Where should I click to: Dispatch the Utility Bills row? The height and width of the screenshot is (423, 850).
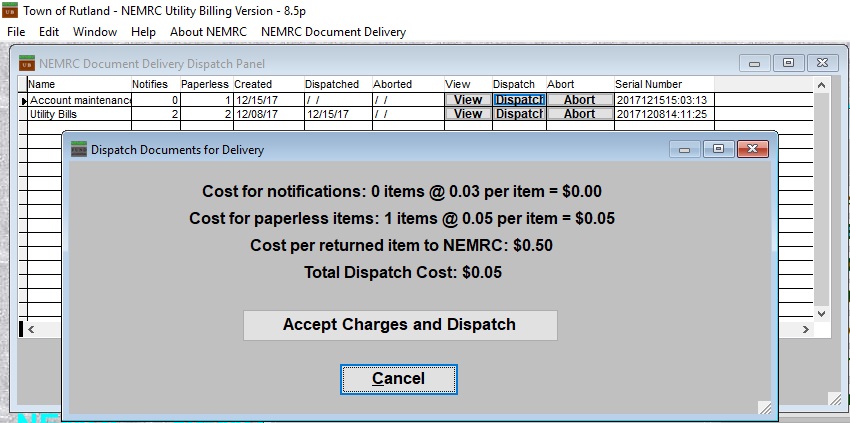click(519, 114)
